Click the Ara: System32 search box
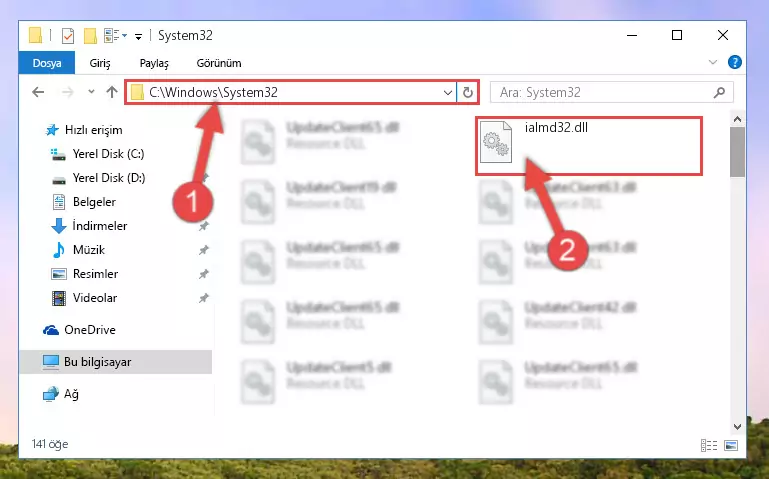 click(x=612, y=92)
